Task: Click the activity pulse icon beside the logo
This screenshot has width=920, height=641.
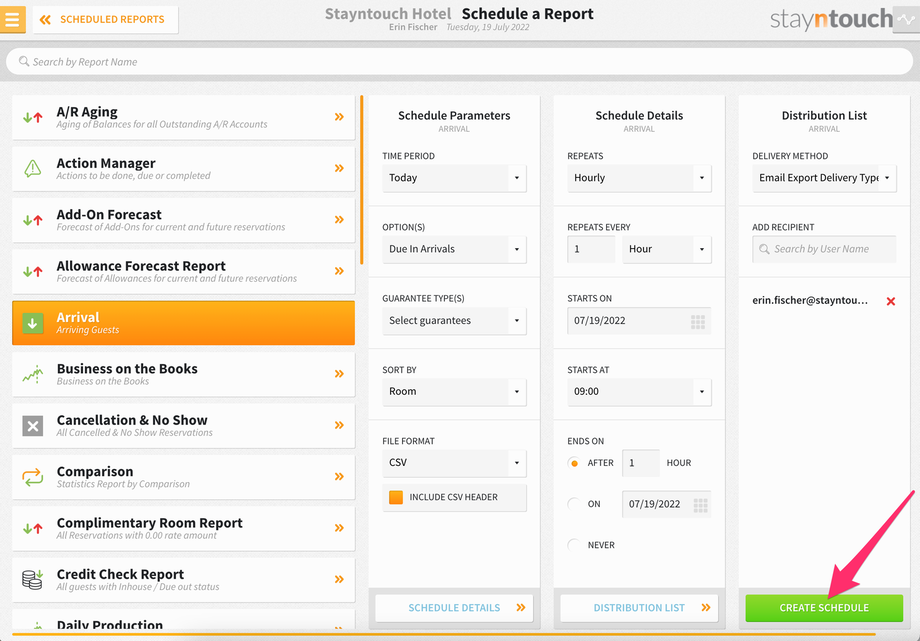Action: pos(906,19)
